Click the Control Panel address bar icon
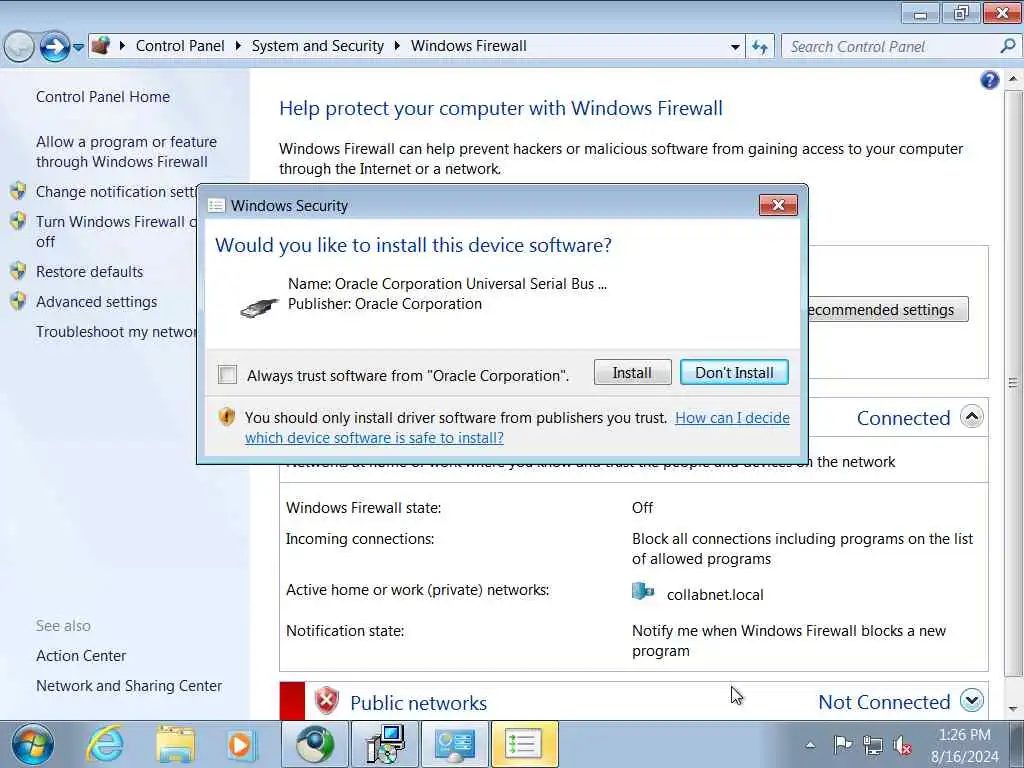 [101, 46]
